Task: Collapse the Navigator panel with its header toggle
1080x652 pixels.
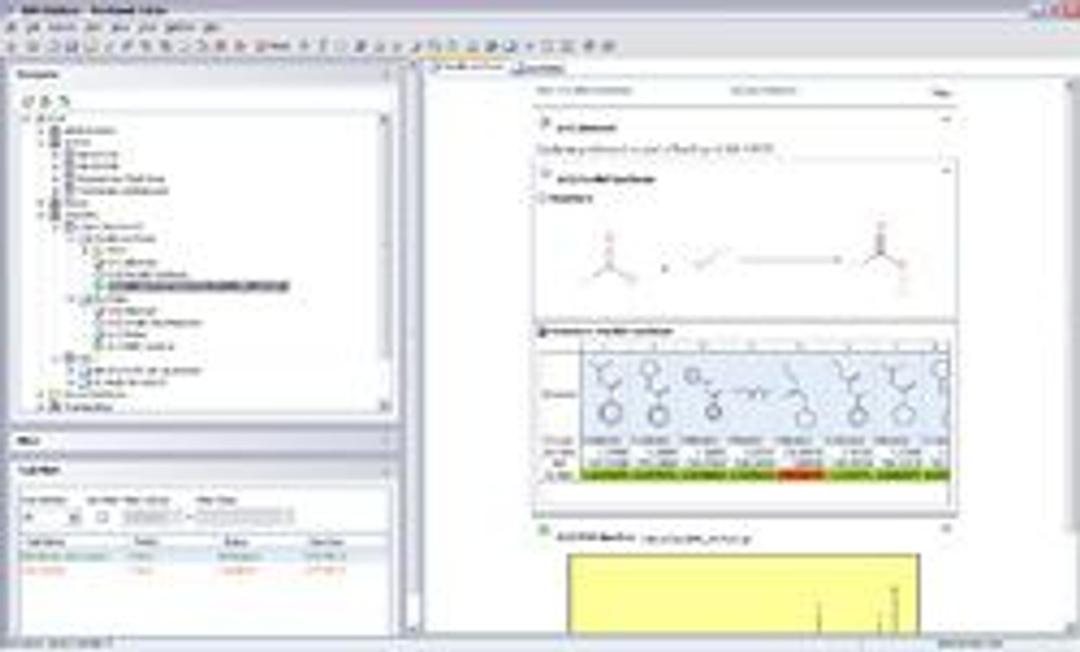Action: click(x=390, y=72)
